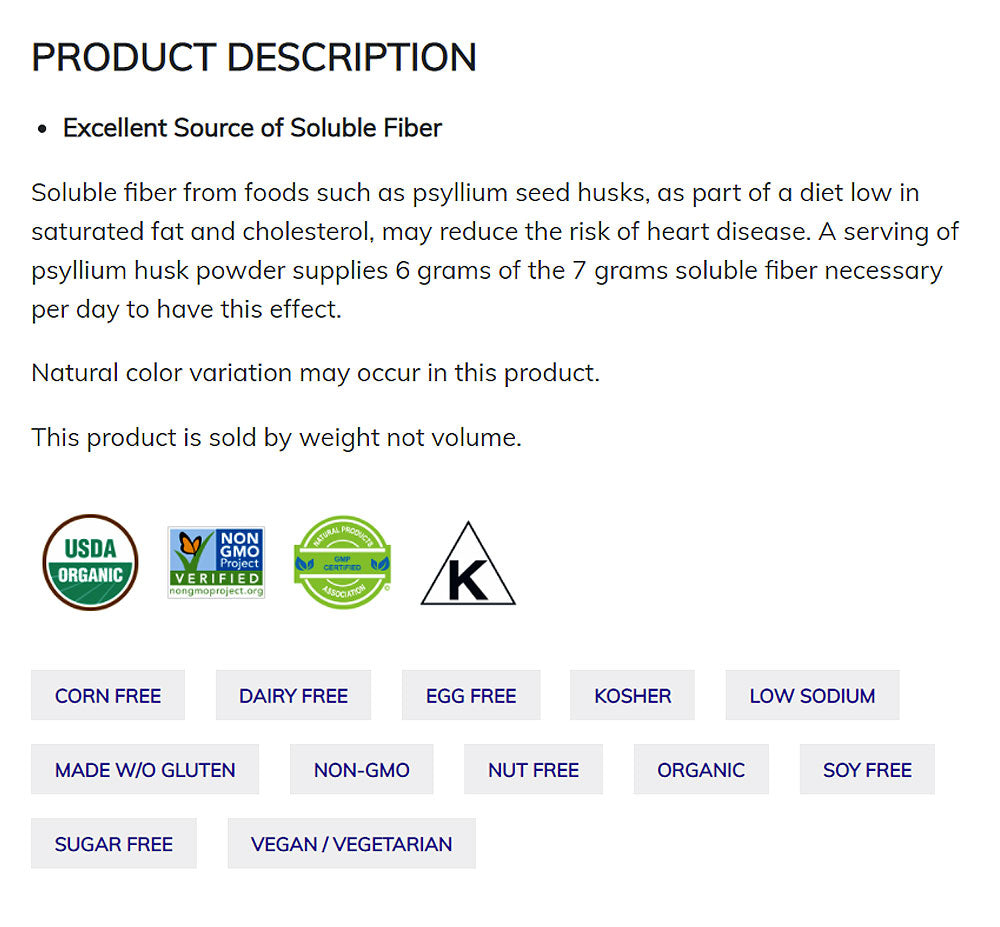Select the Soy Free tag
1000x927 pixels.
pos(867,770)
